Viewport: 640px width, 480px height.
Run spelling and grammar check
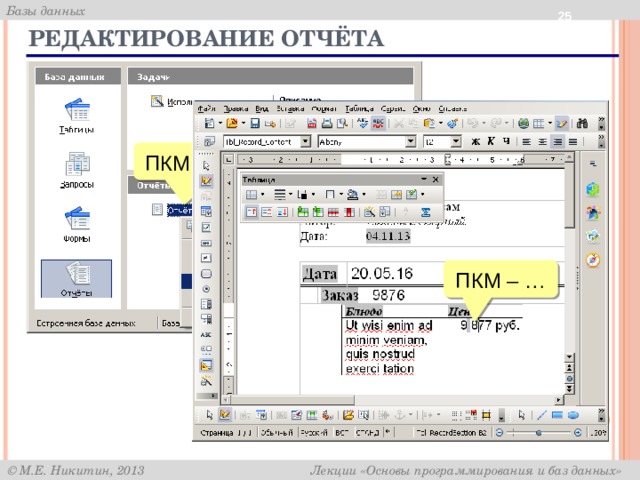[362, 123]
